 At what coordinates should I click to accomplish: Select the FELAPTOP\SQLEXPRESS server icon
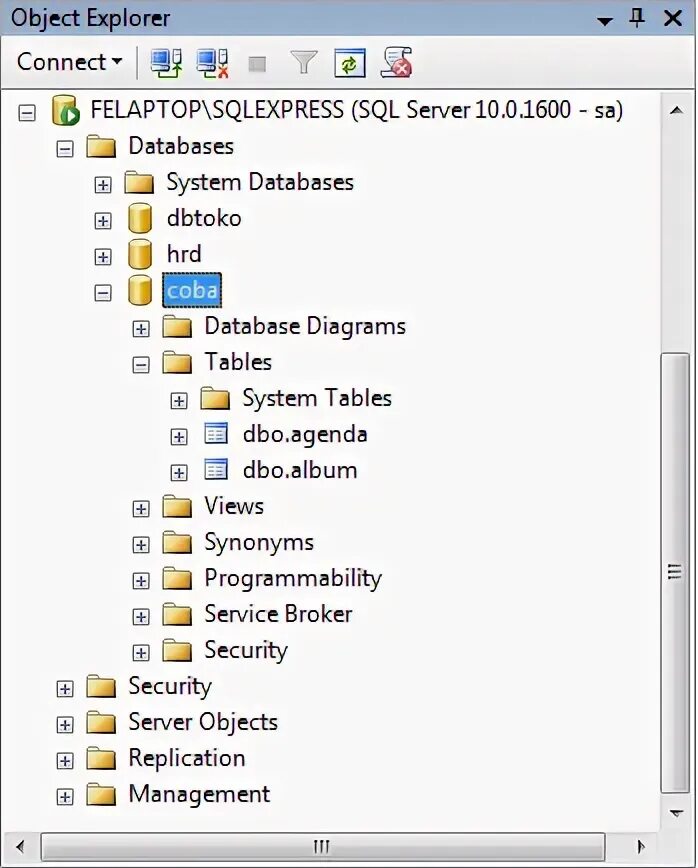click(x=66, y=110)
